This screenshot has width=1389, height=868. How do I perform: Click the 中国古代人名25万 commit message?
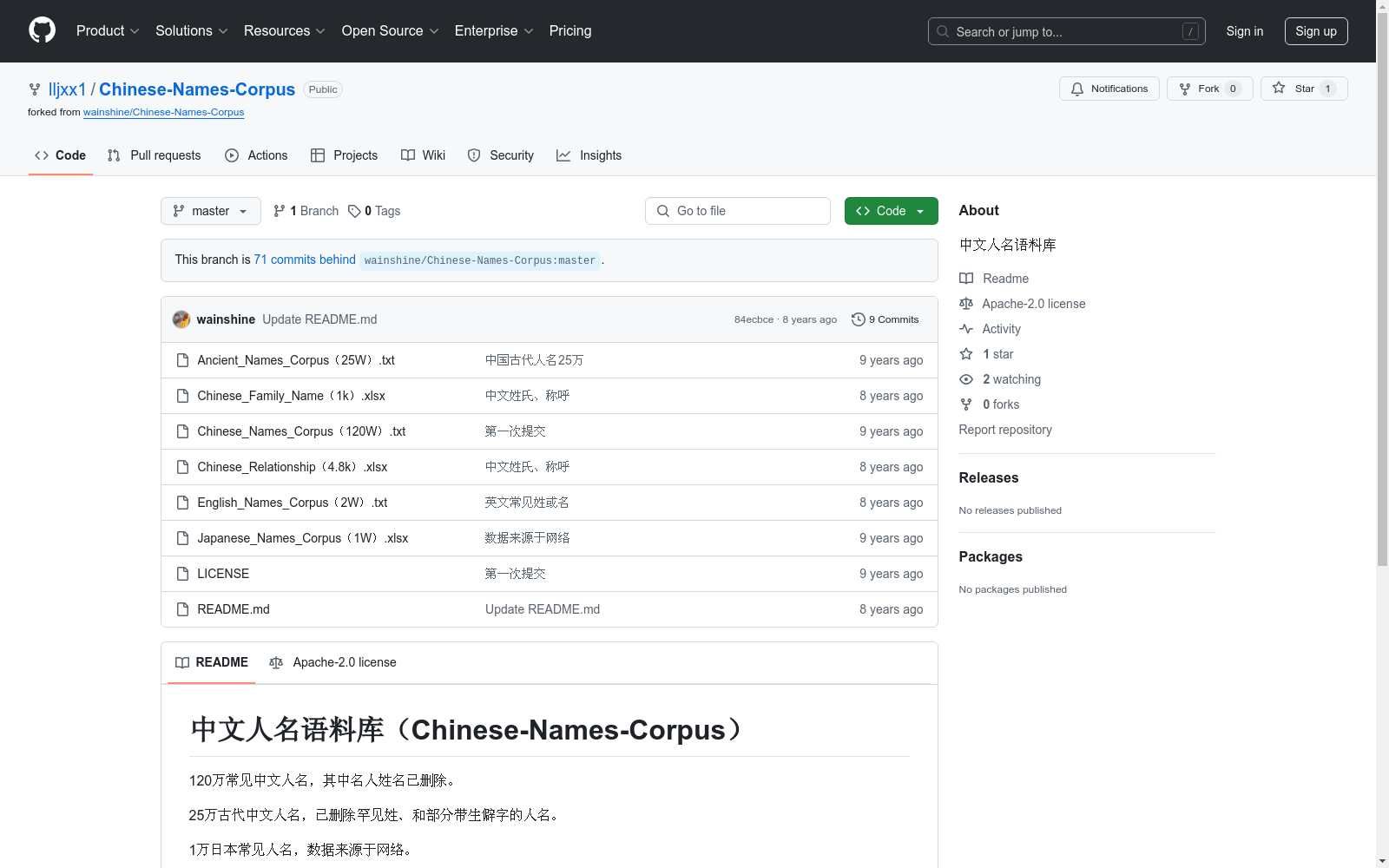[534, 360]
